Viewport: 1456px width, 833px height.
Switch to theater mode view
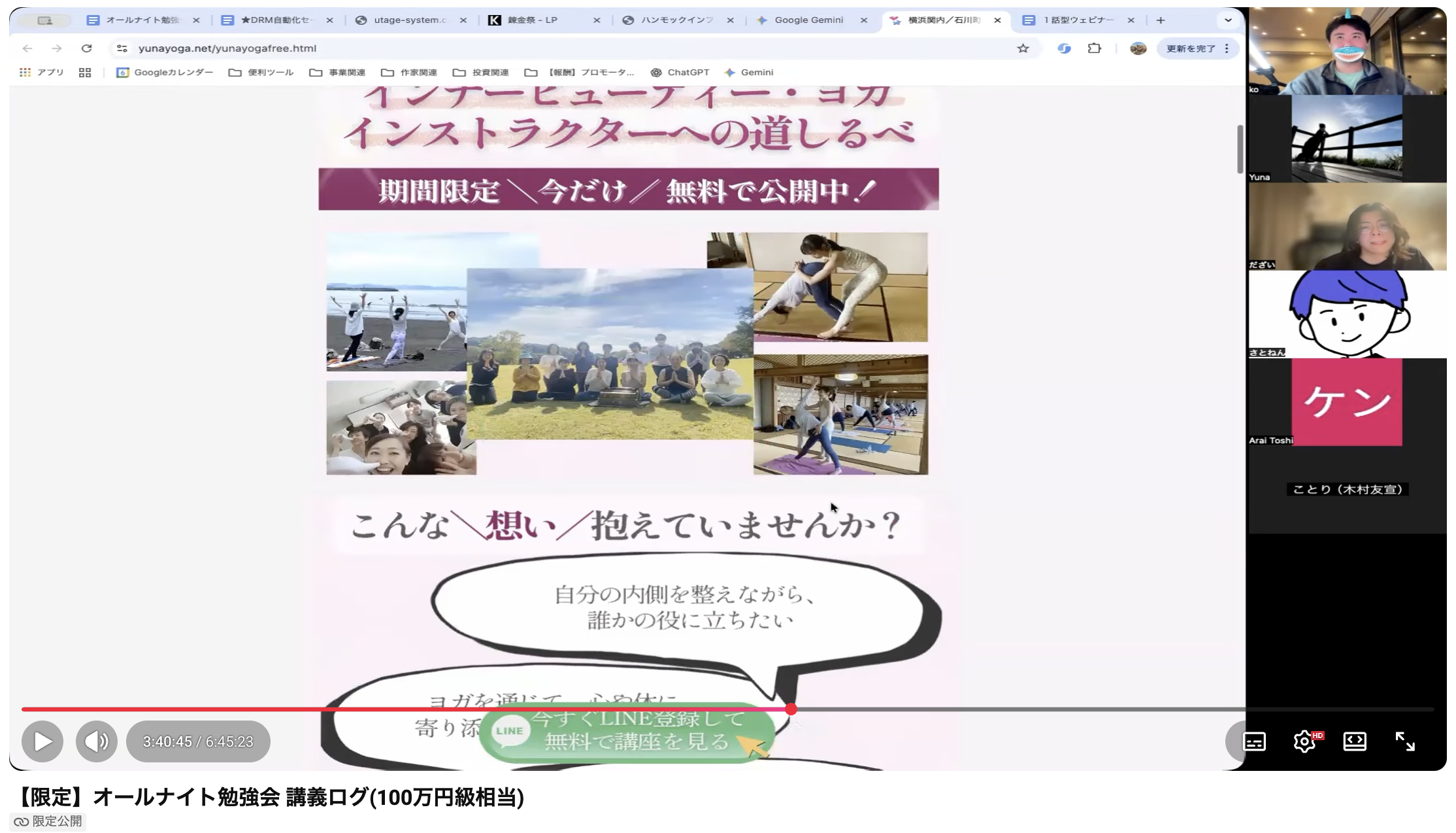(1355, 741)
